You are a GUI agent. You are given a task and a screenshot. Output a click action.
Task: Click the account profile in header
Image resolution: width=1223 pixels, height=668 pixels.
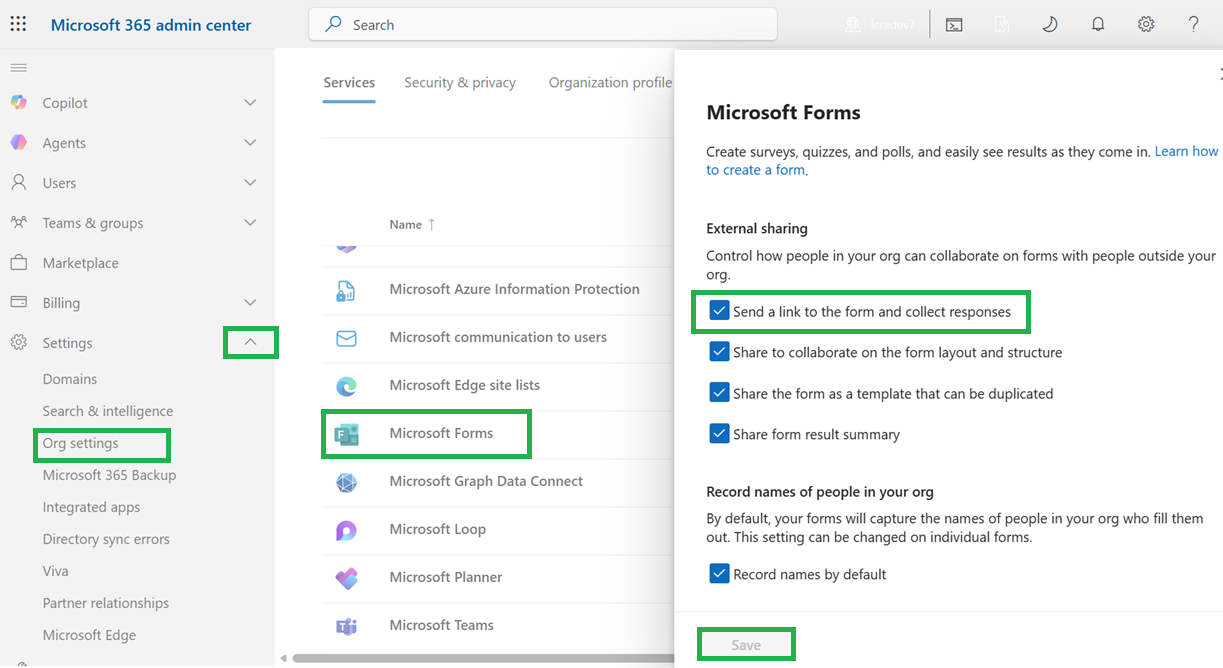pos(882,25)
